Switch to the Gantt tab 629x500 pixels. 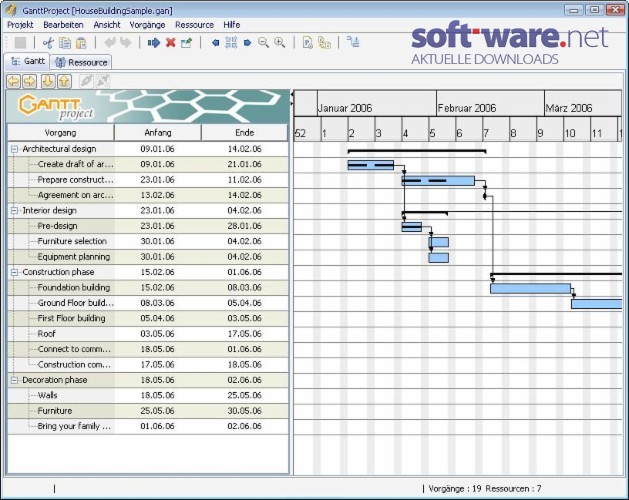[27, 61]
